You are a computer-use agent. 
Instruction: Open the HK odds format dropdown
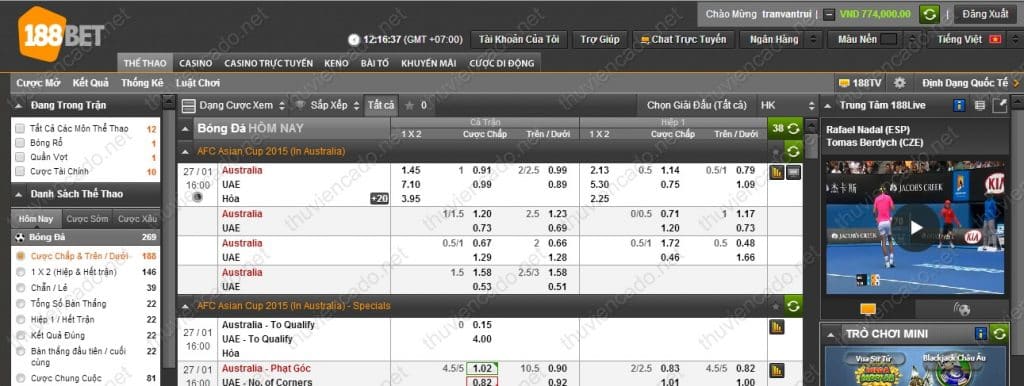(788, 105)
